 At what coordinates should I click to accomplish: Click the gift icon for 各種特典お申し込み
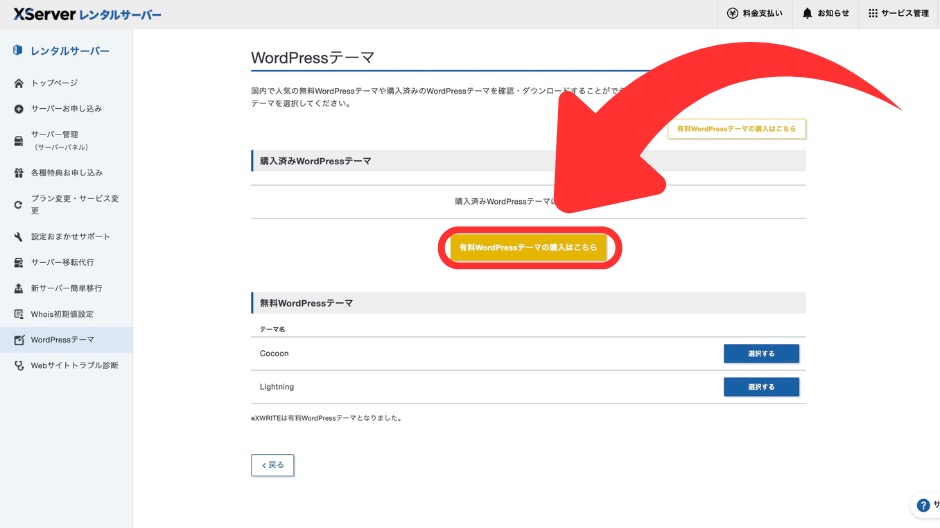(18, 173)
